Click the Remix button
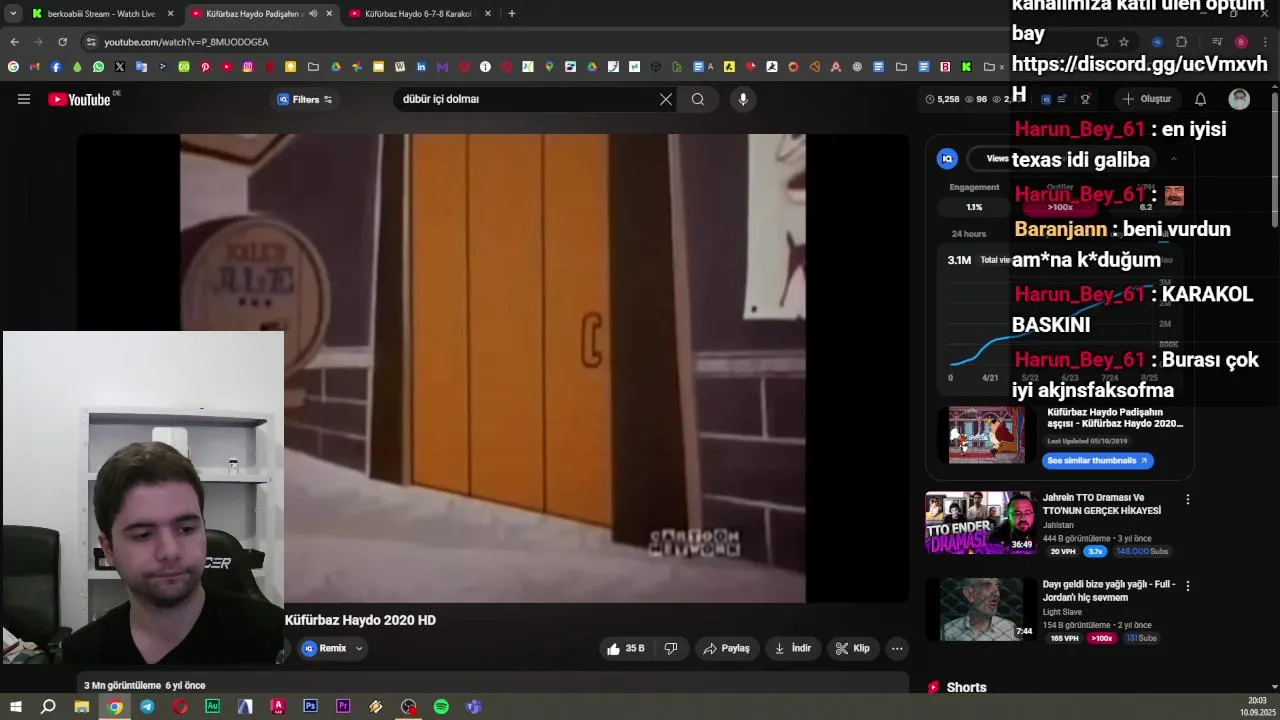The height and width of the screenshot is (720, 1280). point(324,648)
